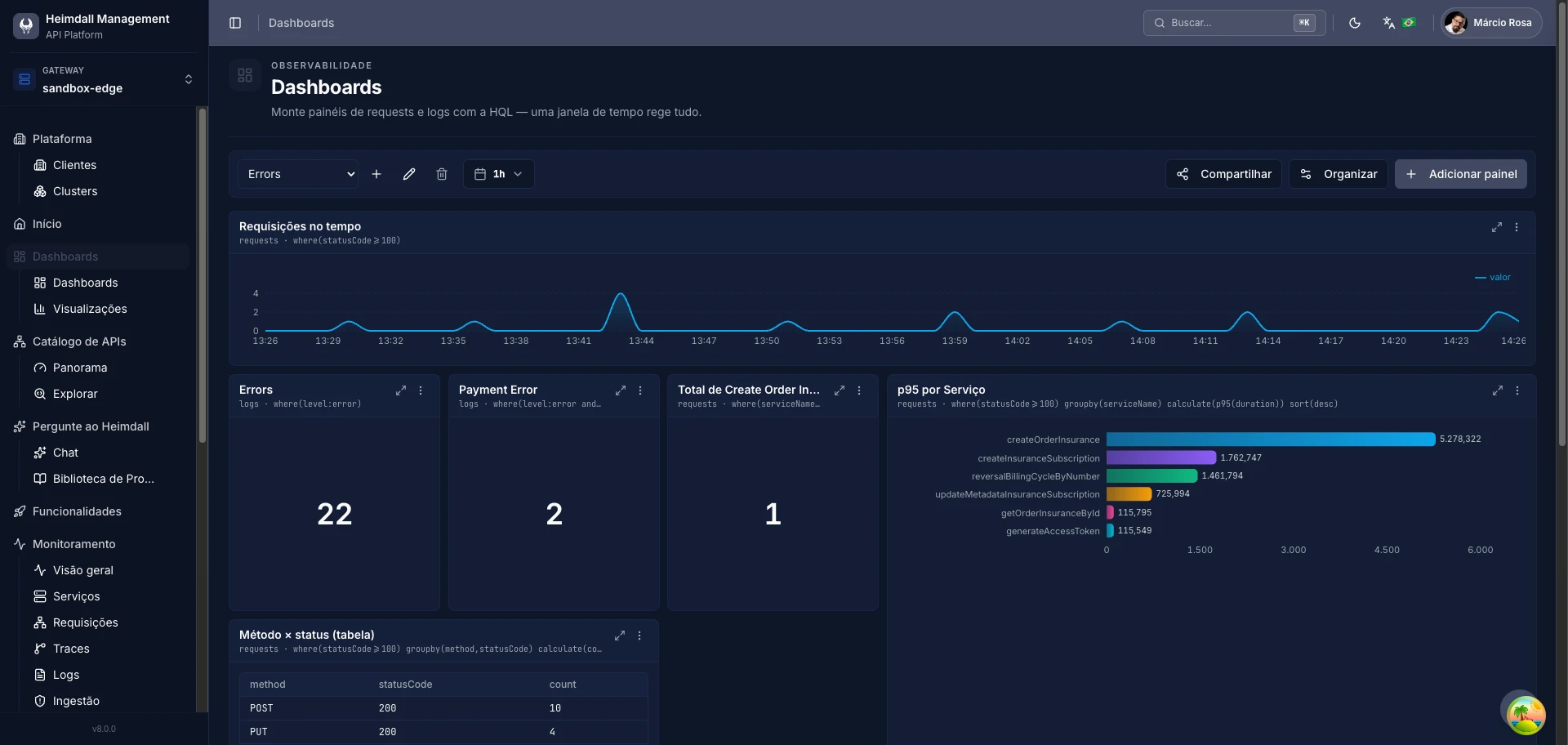The height and width of the screenshot is (745, 1568).
Task: Click the Compartilhar button
Action: pos(1223,174)
